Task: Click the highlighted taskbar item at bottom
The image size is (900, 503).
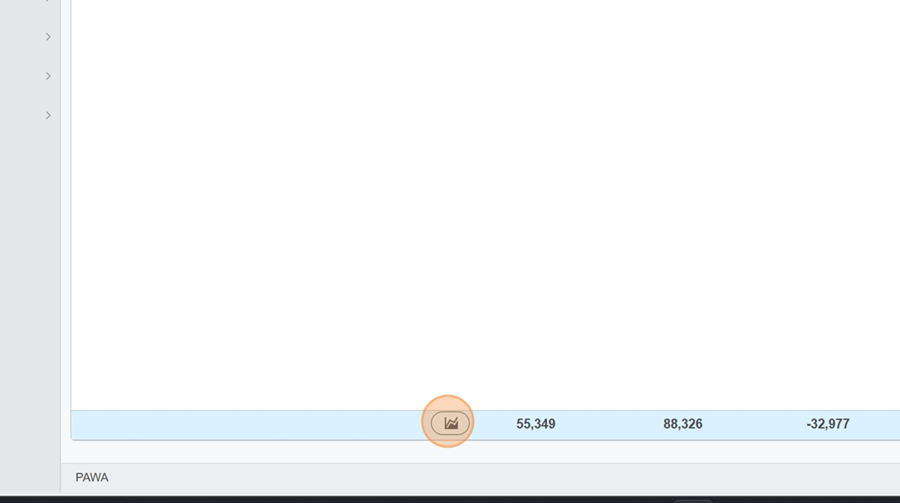Action: (693, 501)
